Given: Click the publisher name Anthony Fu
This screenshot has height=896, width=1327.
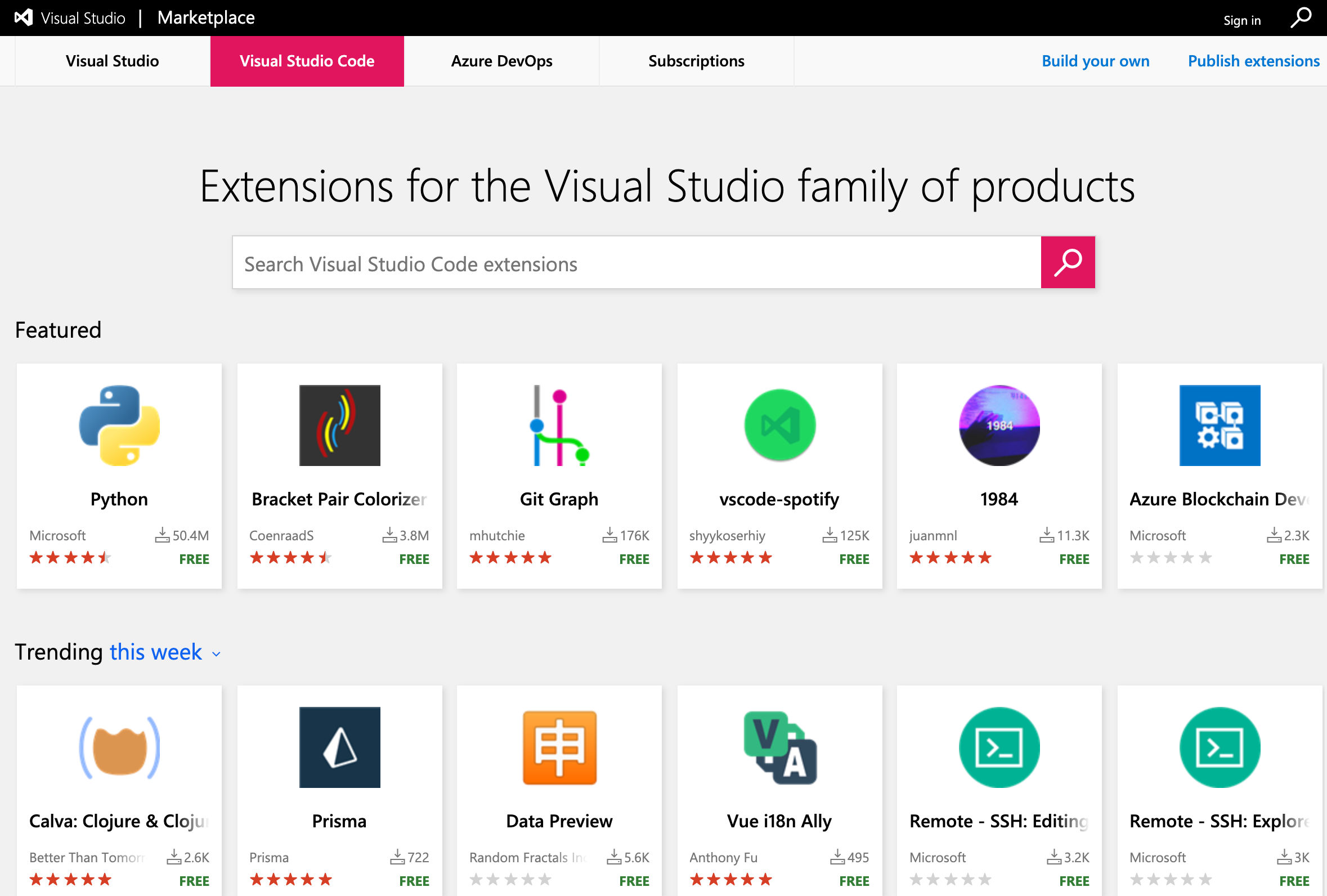Looking at the screenshot, I should [x=724, y=858].
